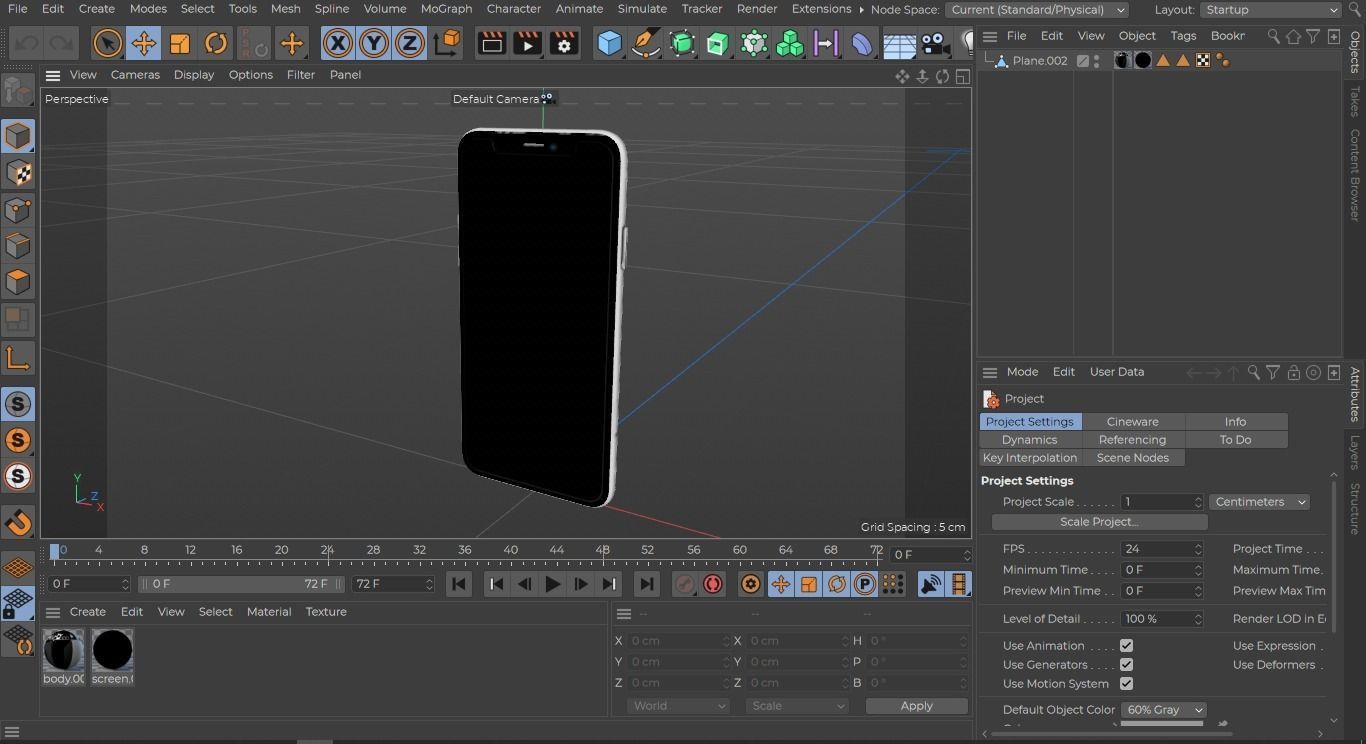This screenshot has height=744, width=1366.
Task: Uncheck Use Motion System checkbox
Action: point(1126,684)
